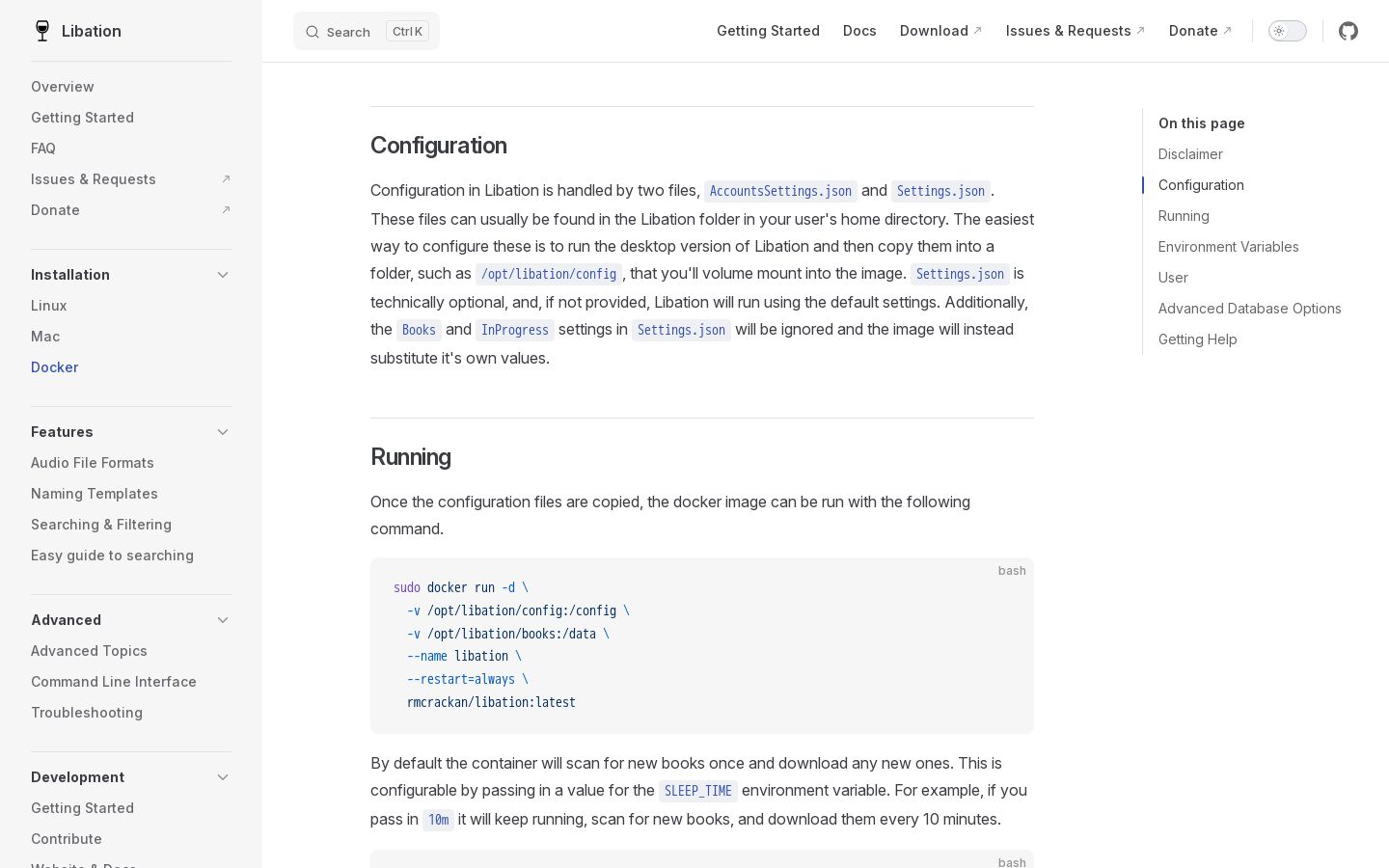Open Getting Started under Development

pos(82,808)
